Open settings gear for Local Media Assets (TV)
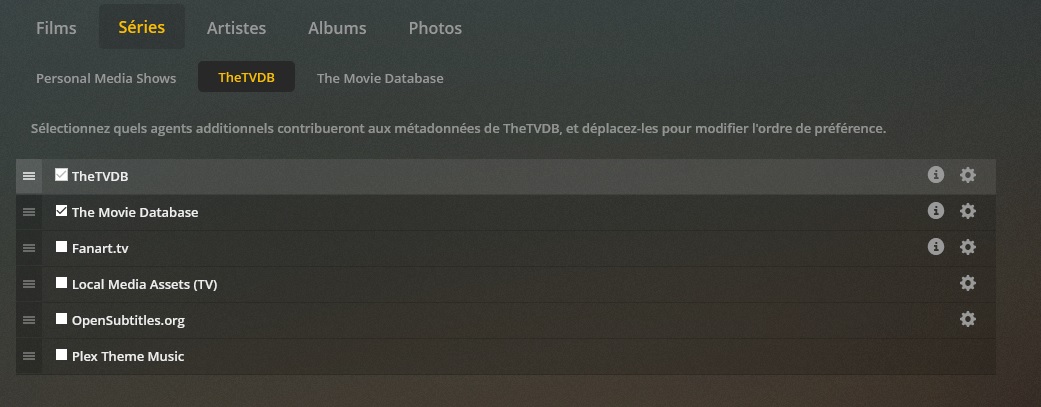1041x407 pixels. click(x=968, y=283)
